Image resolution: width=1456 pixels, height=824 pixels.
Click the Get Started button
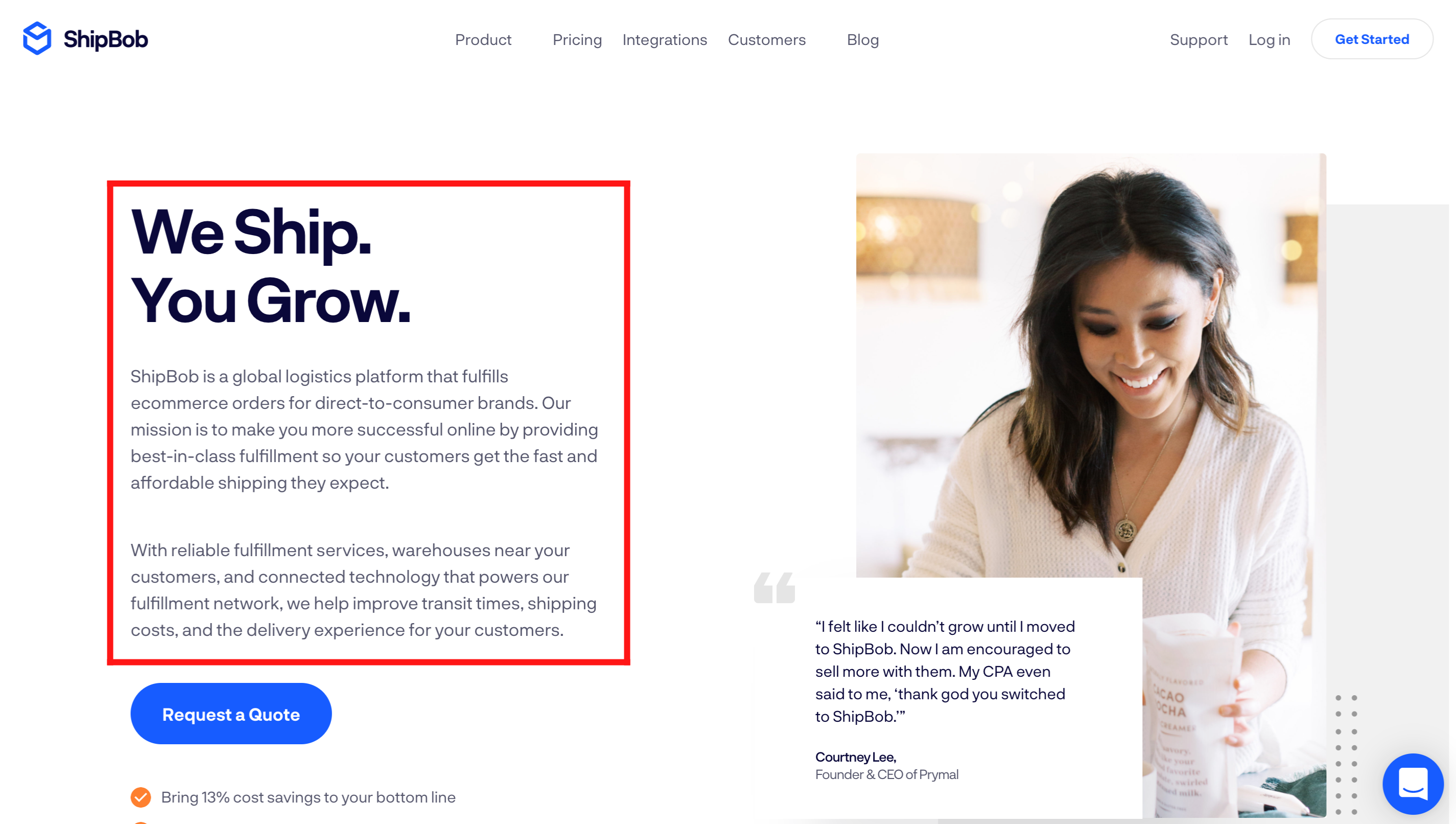click(1371, 39)
